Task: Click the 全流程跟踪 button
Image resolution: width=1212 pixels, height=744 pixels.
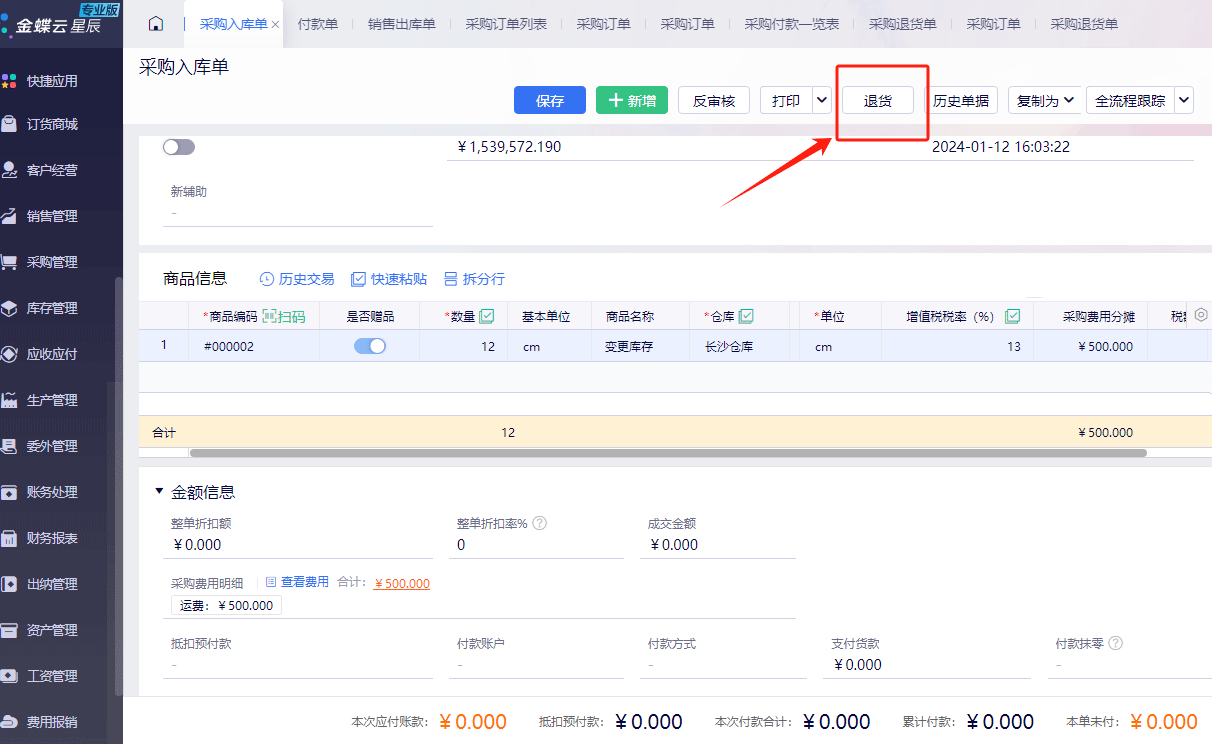Action: pyautogui.click(x=1130, y=100)
